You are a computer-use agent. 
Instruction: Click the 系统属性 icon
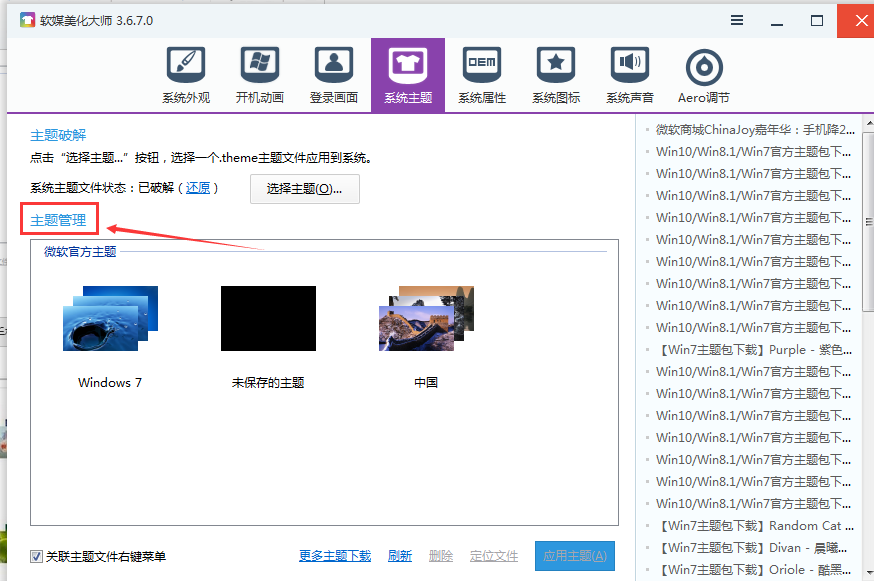click(x=481, y=73)
